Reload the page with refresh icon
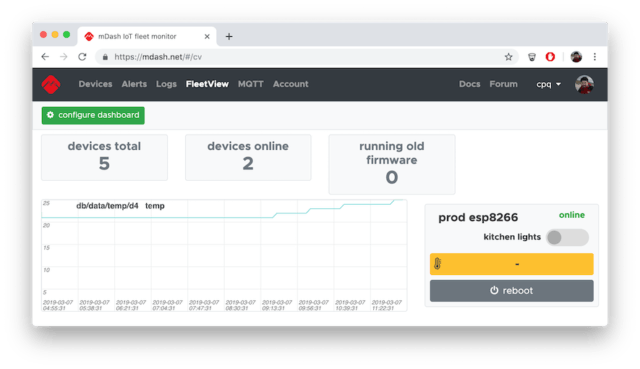The height and width of the screenshot is (369, 640). (x=82, y=57)
